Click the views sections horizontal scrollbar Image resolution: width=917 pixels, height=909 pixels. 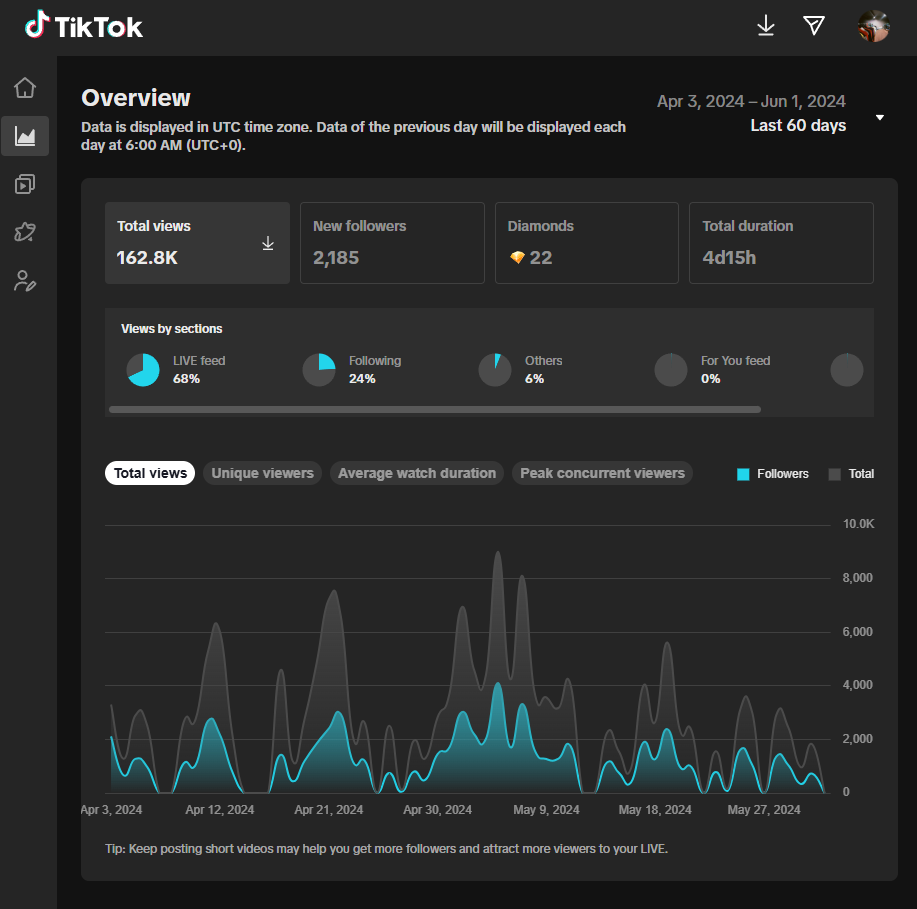coord(435,409)
